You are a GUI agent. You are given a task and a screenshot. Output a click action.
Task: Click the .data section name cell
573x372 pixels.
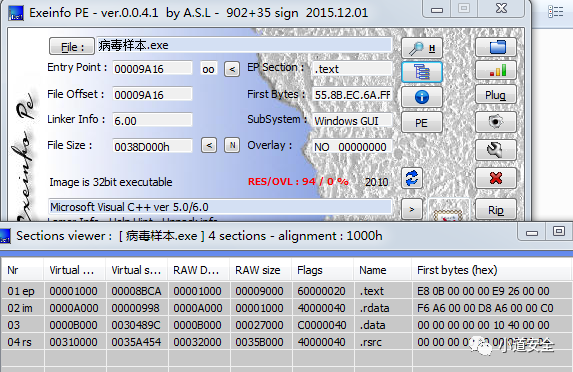(x=372, y=325)
